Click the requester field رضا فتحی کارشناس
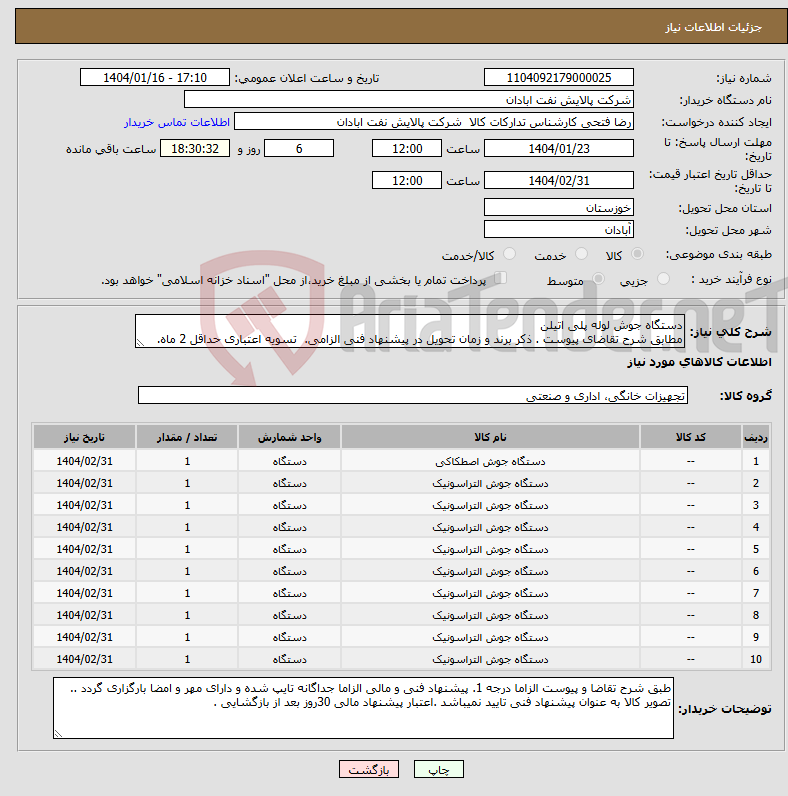Viewport: 788px width, 796px height. pos(434,122)
